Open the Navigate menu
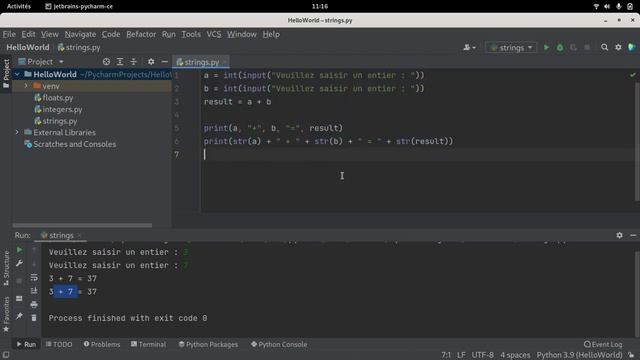640x360 pixels. tap(80, 34)
